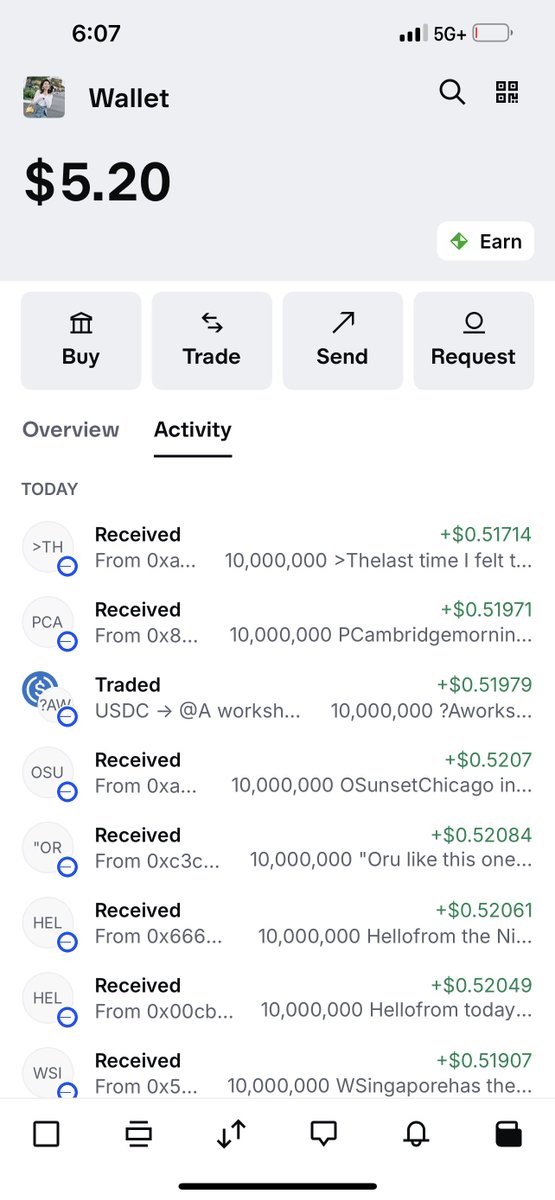555x1200 pixels.
Task: Open the Trade swap arrows button
Action: (212, 340)
